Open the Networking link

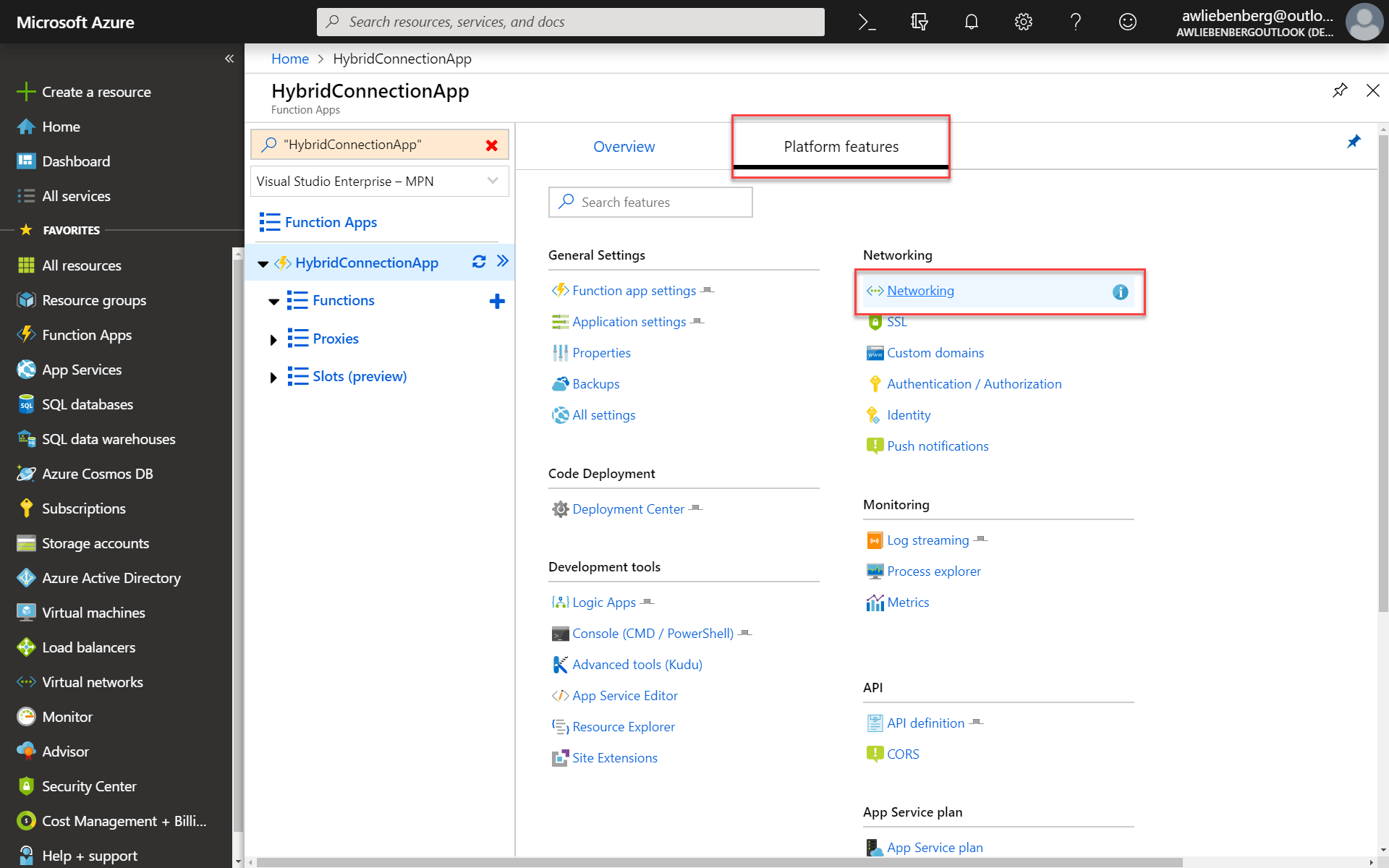920,291
